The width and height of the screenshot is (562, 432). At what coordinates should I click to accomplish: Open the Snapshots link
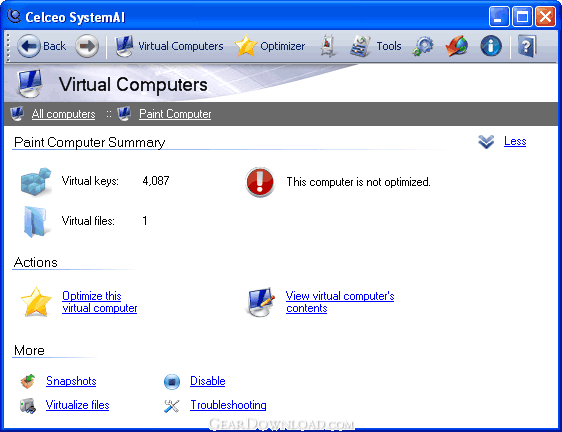tap(71, 381)
